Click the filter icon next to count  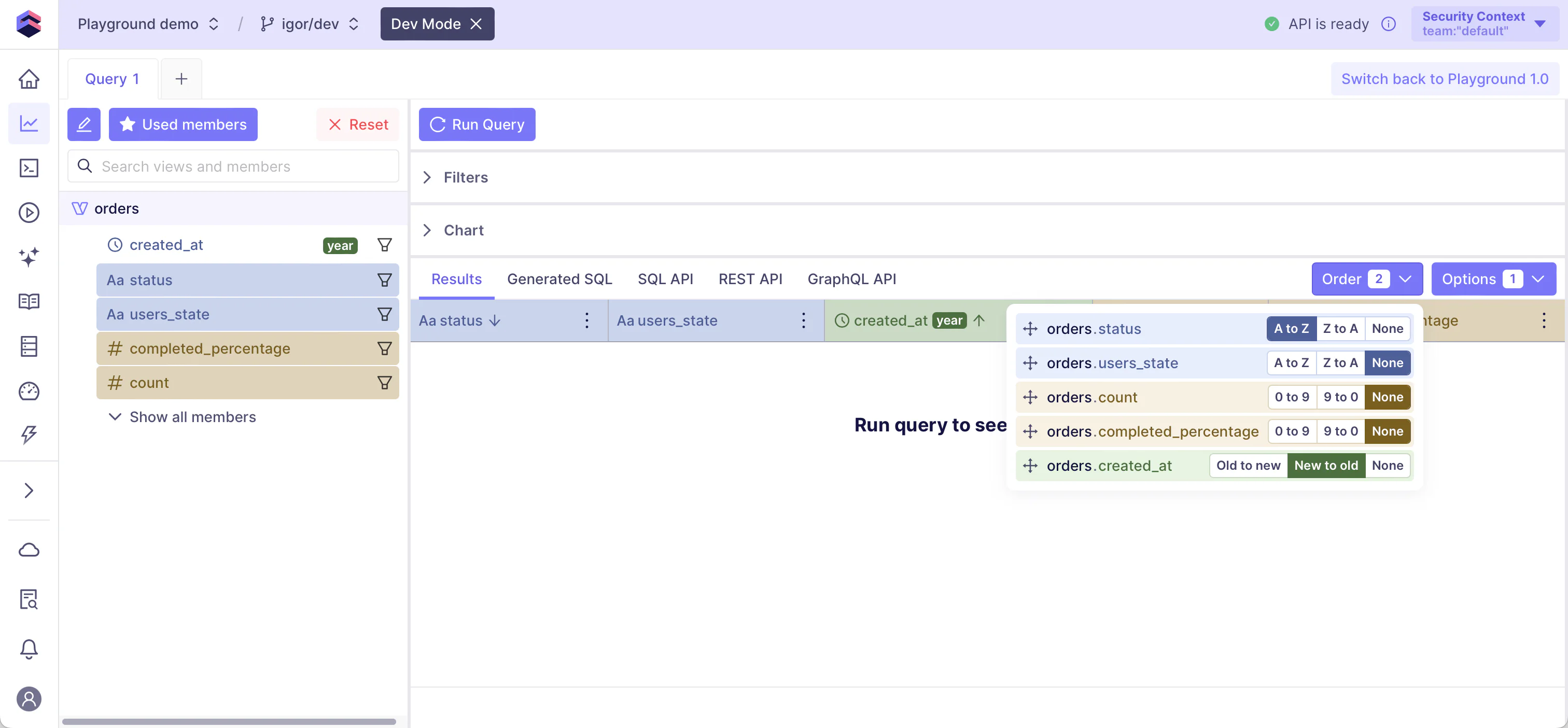pyautogui.click(x=384, y=383)
